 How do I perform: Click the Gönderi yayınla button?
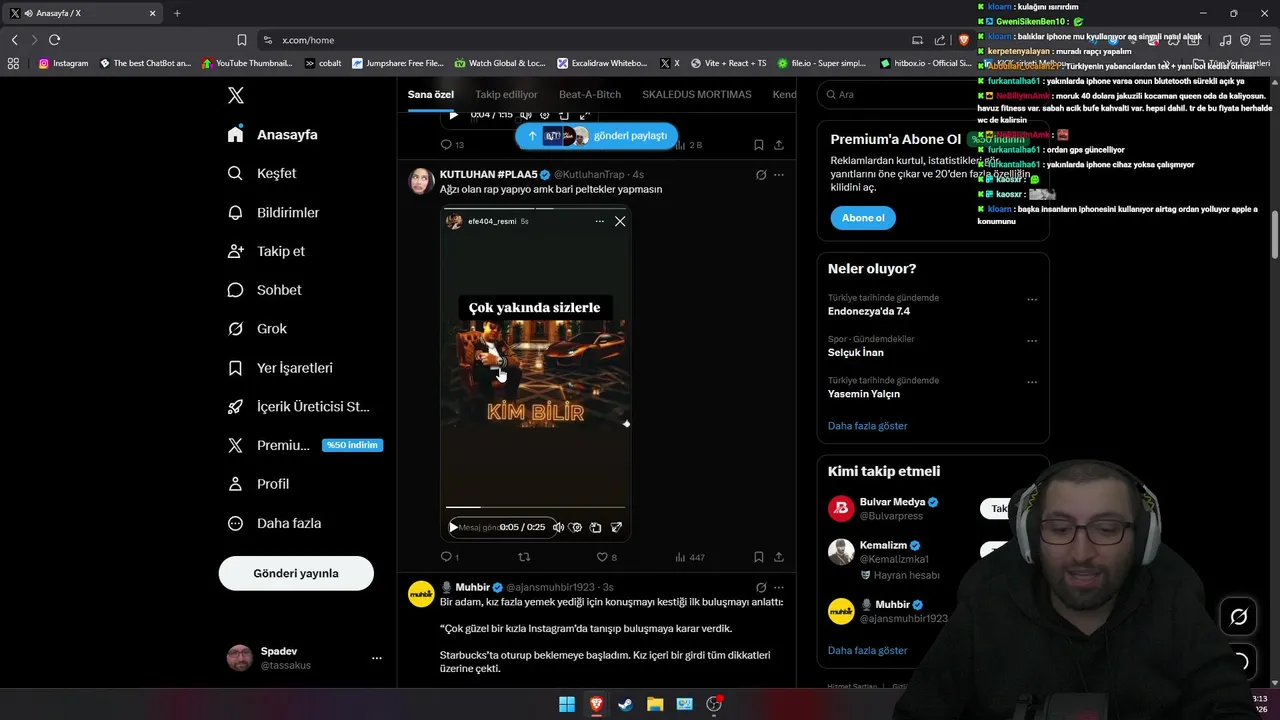(296, 573)
